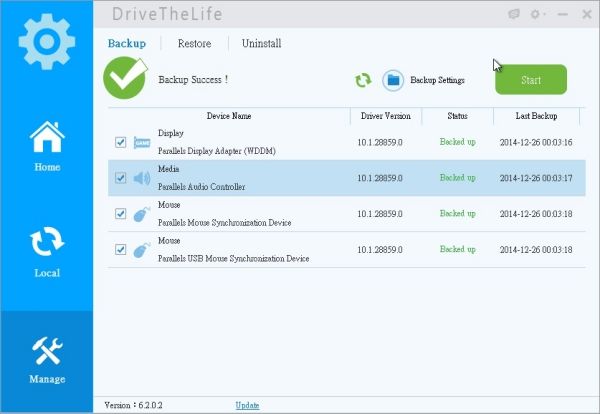This screenshot has height=414, width=600.
Task: Select Parallels Audio Controller text
Action: [x=202, y=187]
